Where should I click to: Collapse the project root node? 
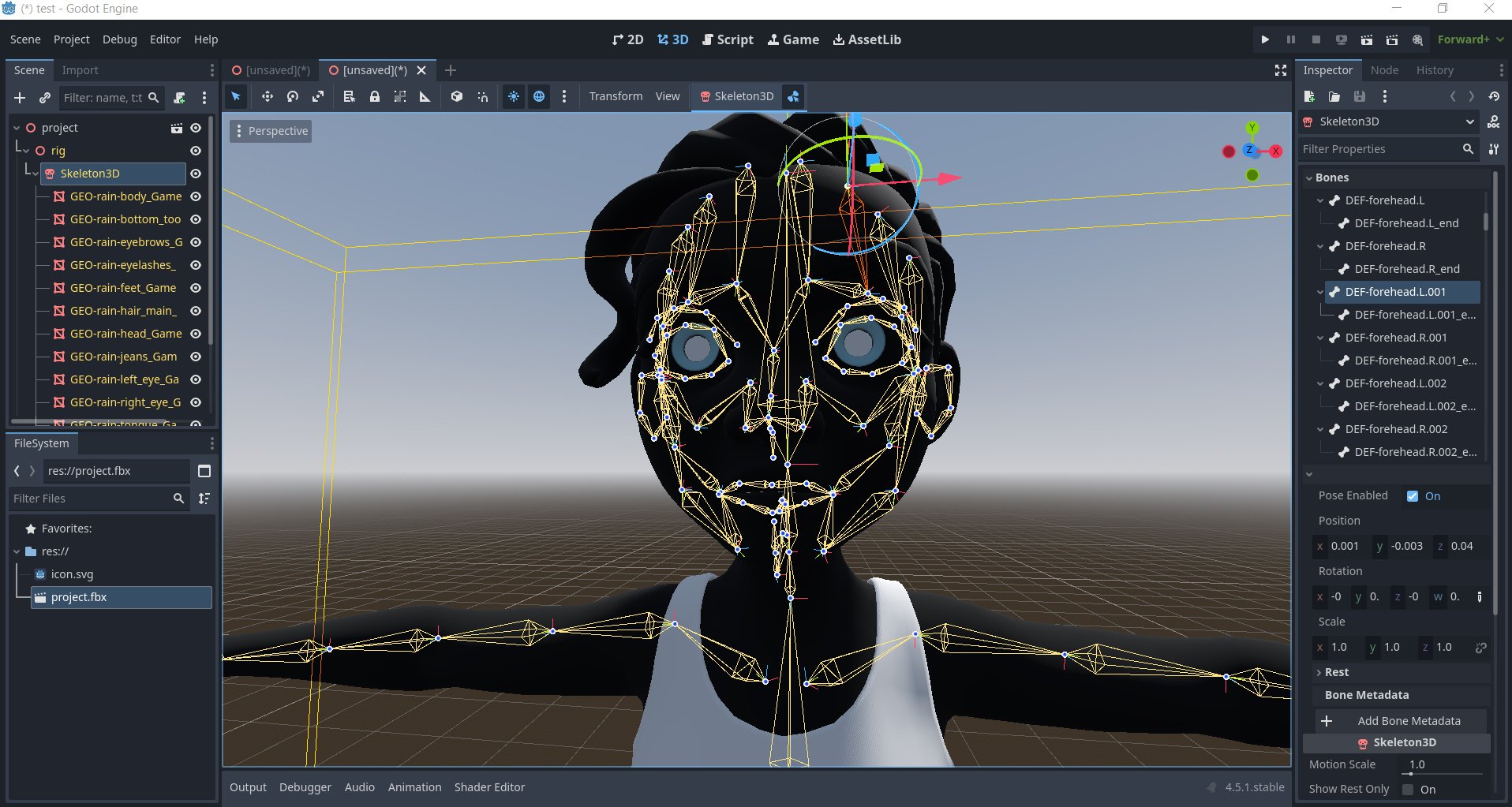[17, 128]
